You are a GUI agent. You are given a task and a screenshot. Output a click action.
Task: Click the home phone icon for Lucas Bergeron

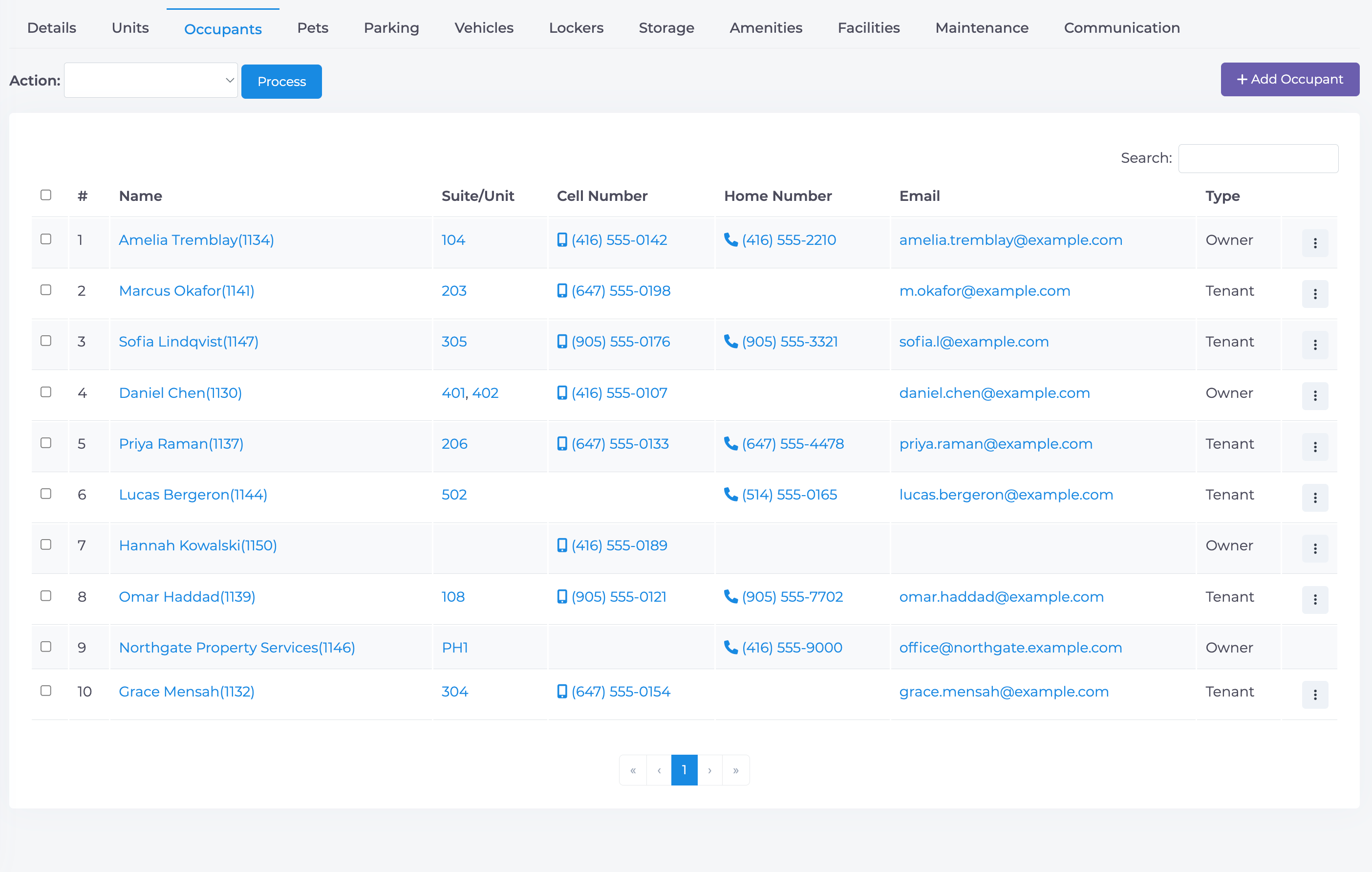pos(730,494)
